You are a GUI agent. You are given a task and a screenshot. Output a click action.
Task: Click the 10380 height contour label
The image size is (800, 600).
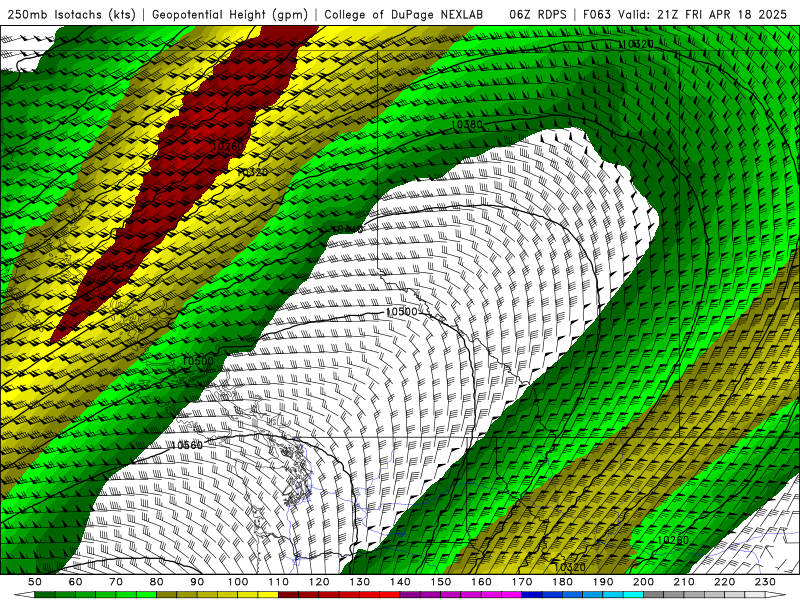pos(467,124)
